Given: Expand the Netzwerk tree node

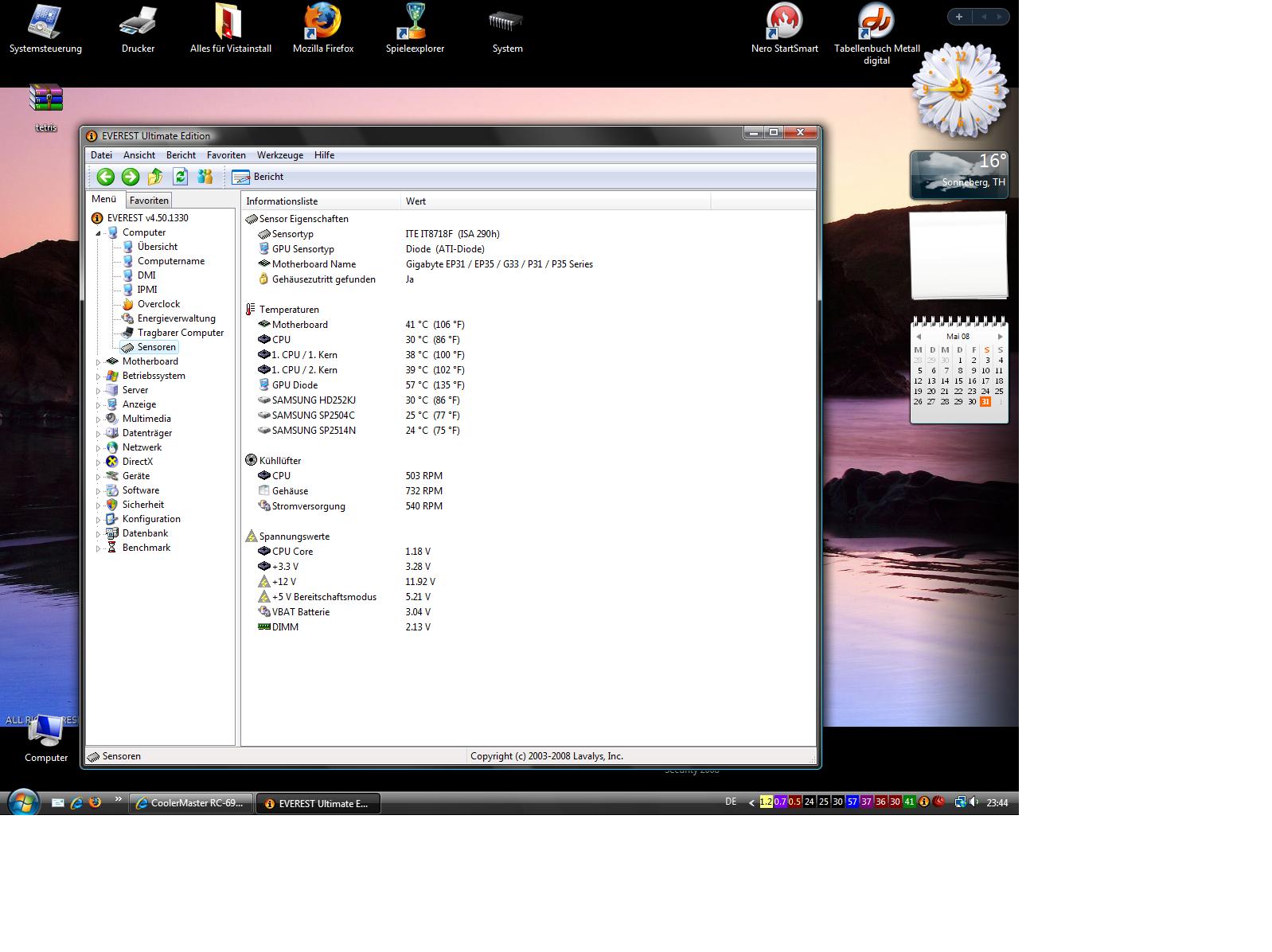Looking at the screenshot, I should 99,448.
